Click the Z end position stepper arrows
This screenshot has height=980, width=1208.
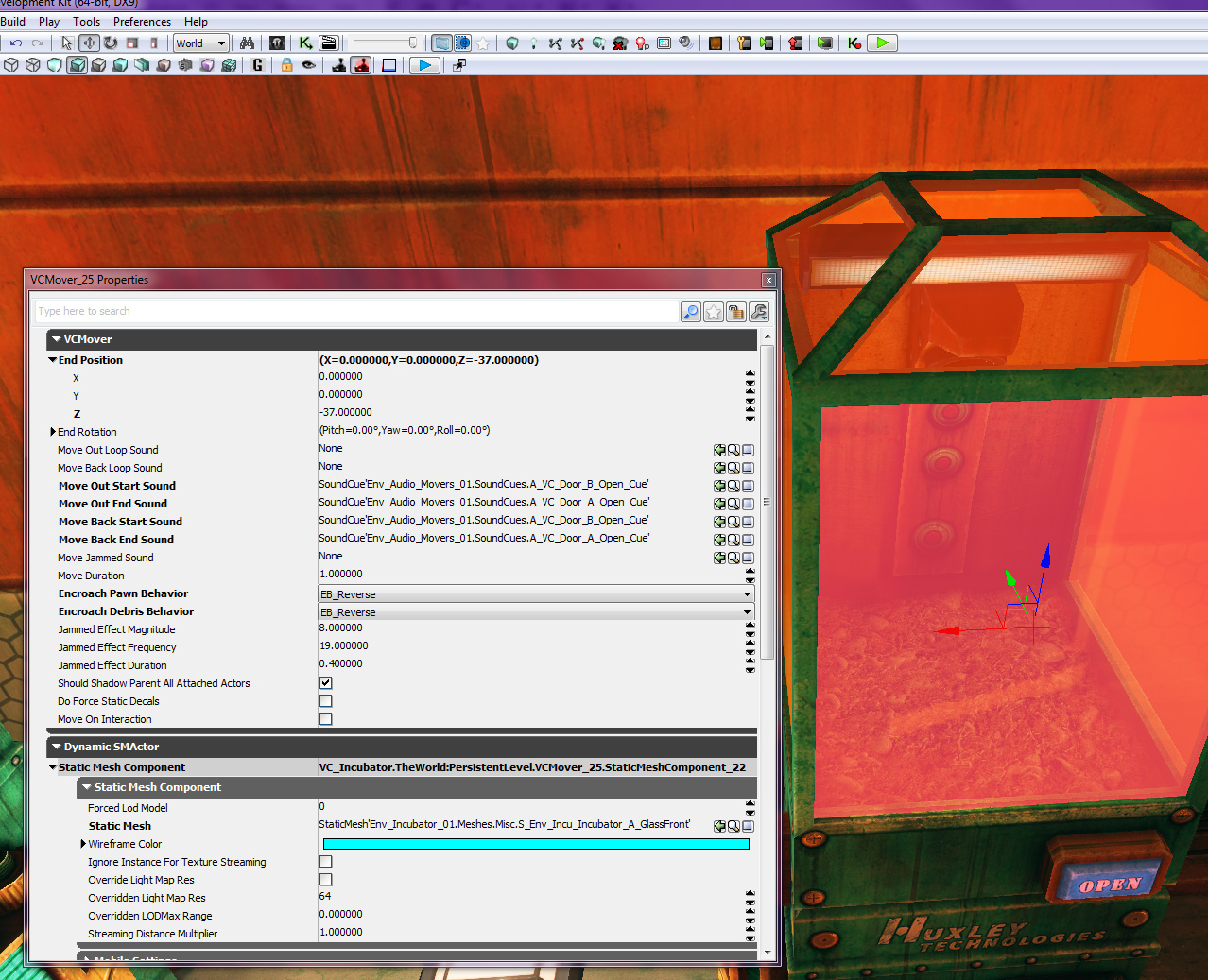[750, 413]
